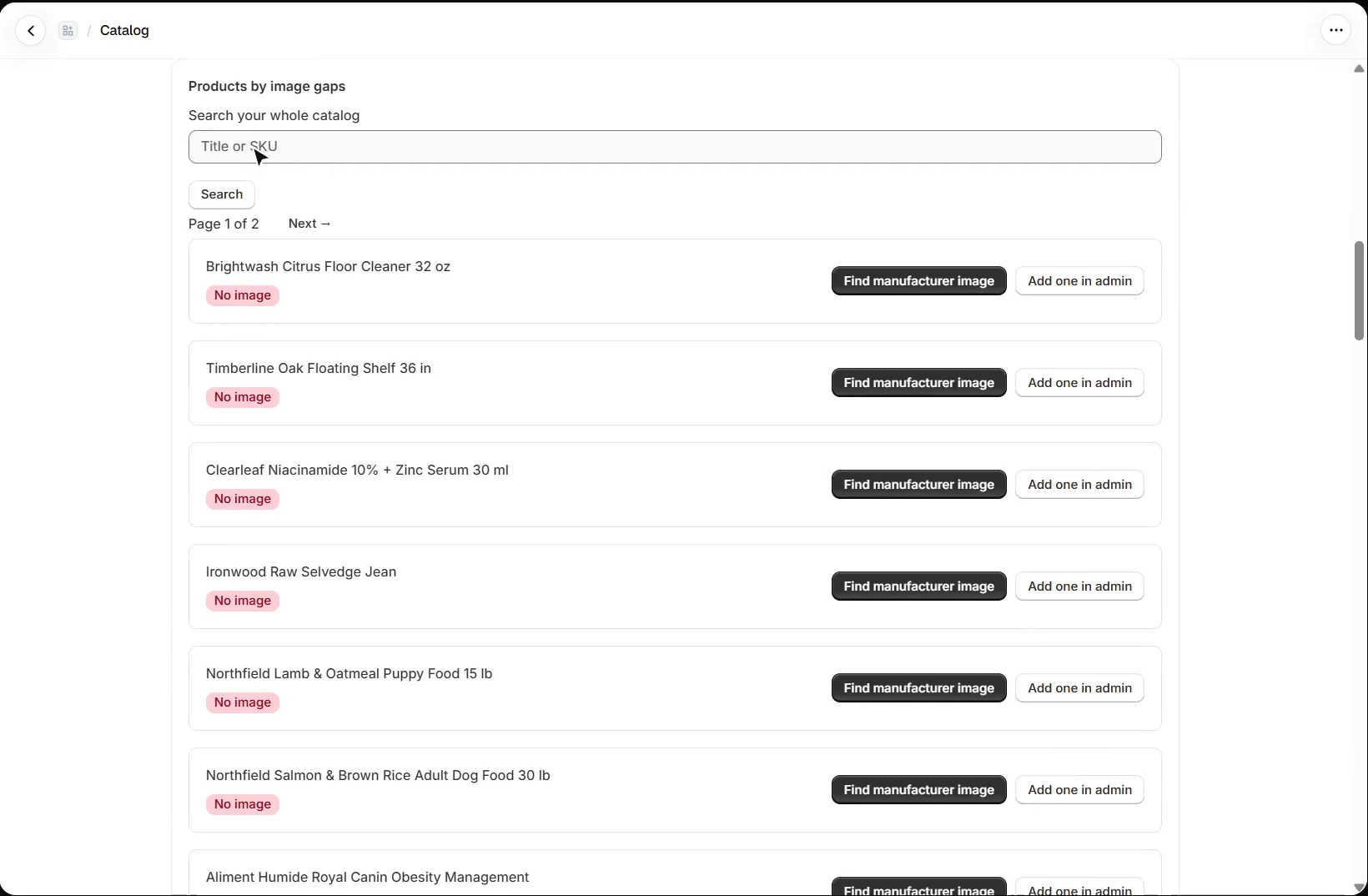The height and width of the screenshot is (896, 1368).
Task: Click the Page 1 of 2 indicator
Action: pos(224,224)
